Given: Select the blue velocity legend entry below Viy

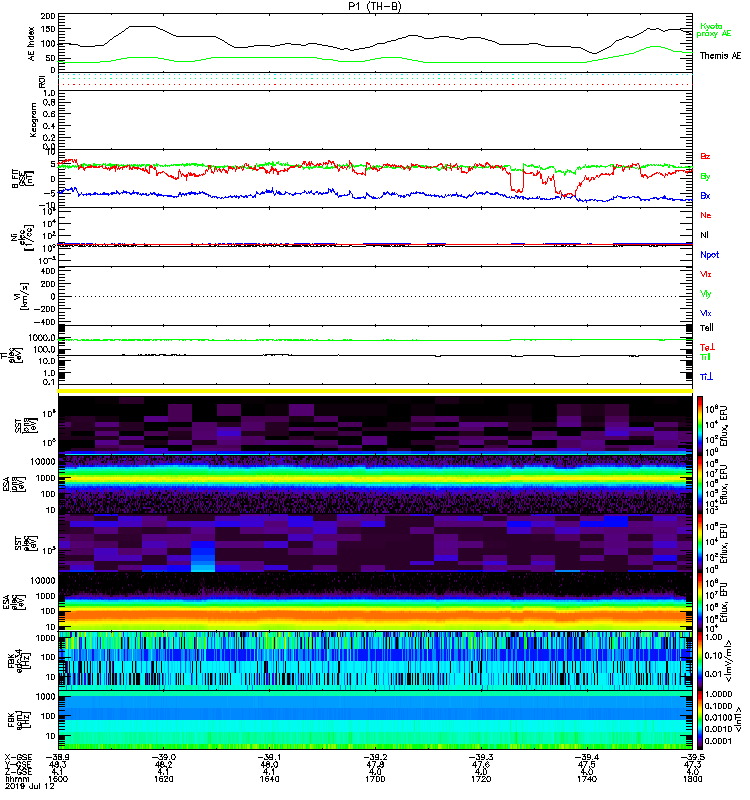Looking at the screenshot, I should tap(706, 313).
